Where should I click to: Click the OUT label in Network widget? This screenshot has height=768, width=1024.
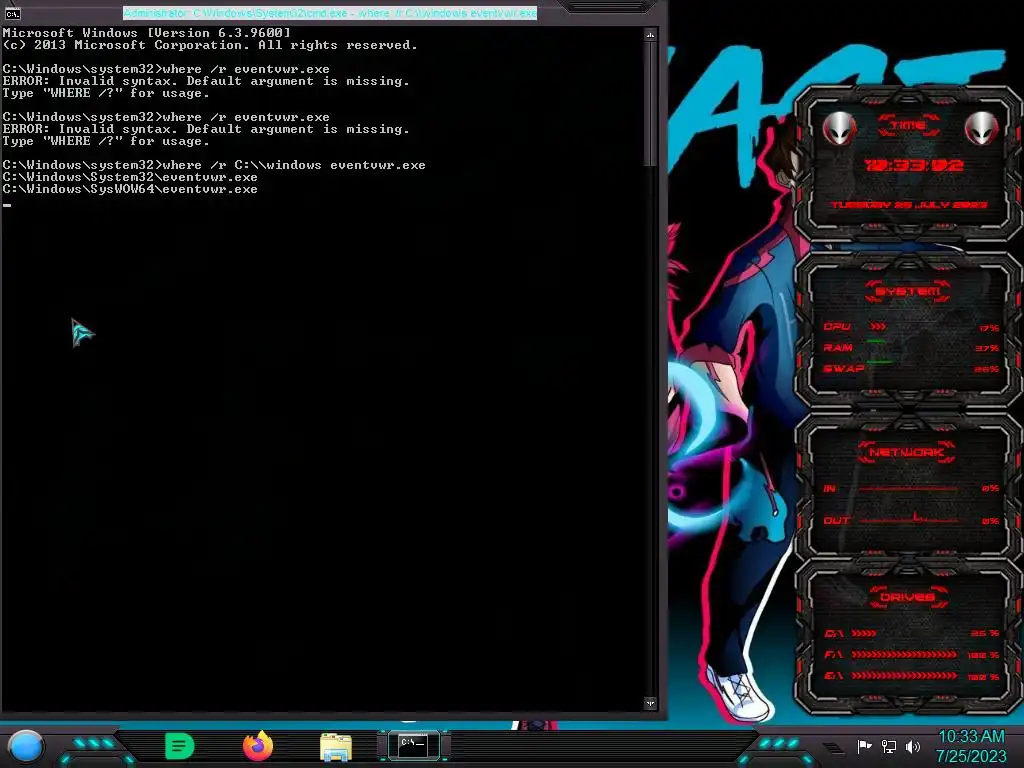837,520
